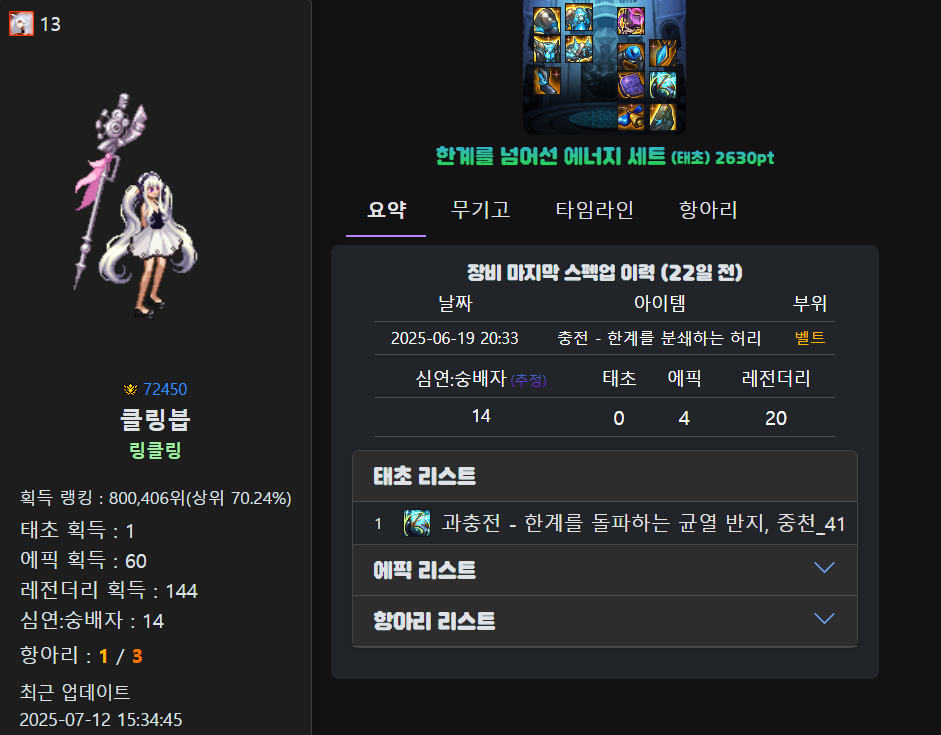Viewport: 941px width, 735px height.
Task: Click the 링클링 adventure group name link
Action: [155, 450]
